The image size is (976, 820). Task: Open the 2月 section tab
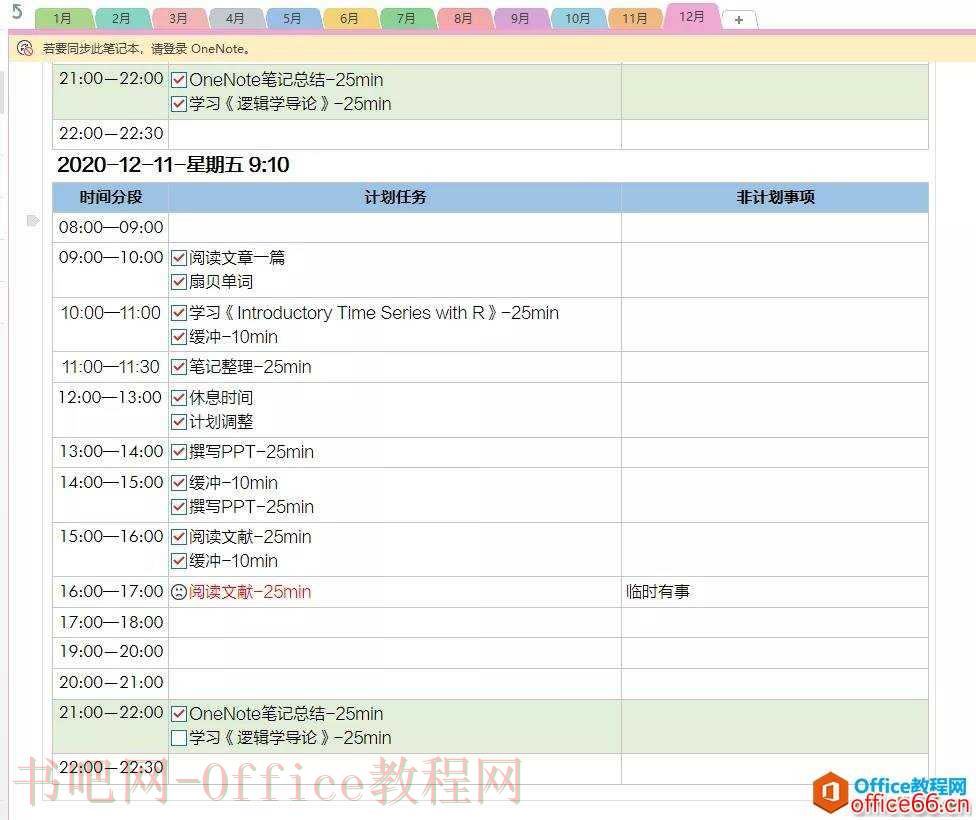[x=121, y=18]
